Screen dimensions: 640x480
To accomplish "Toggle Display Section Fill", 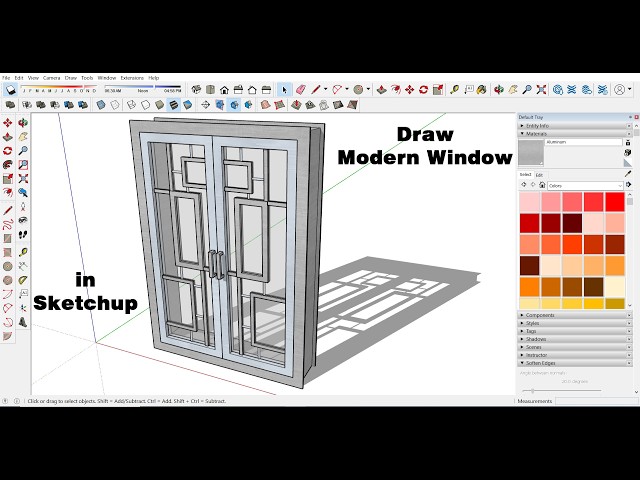I will coord(248,105).
